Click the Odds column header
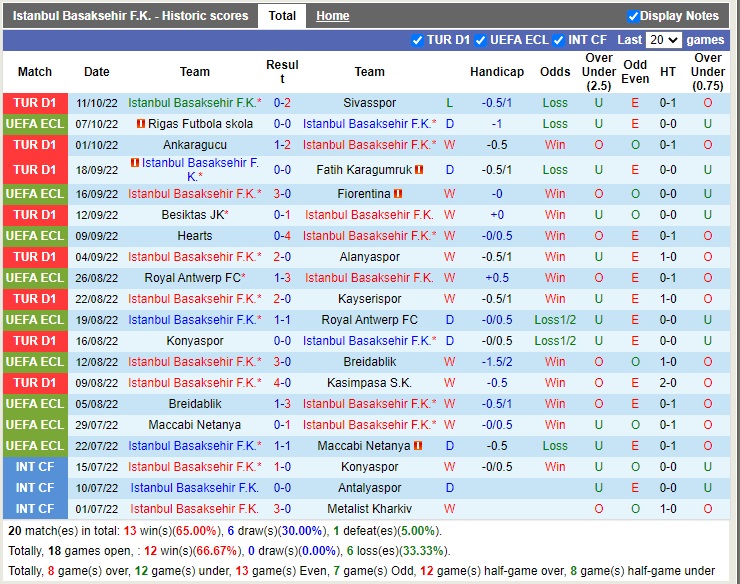 pyautogui.click(x=555, y=72)
